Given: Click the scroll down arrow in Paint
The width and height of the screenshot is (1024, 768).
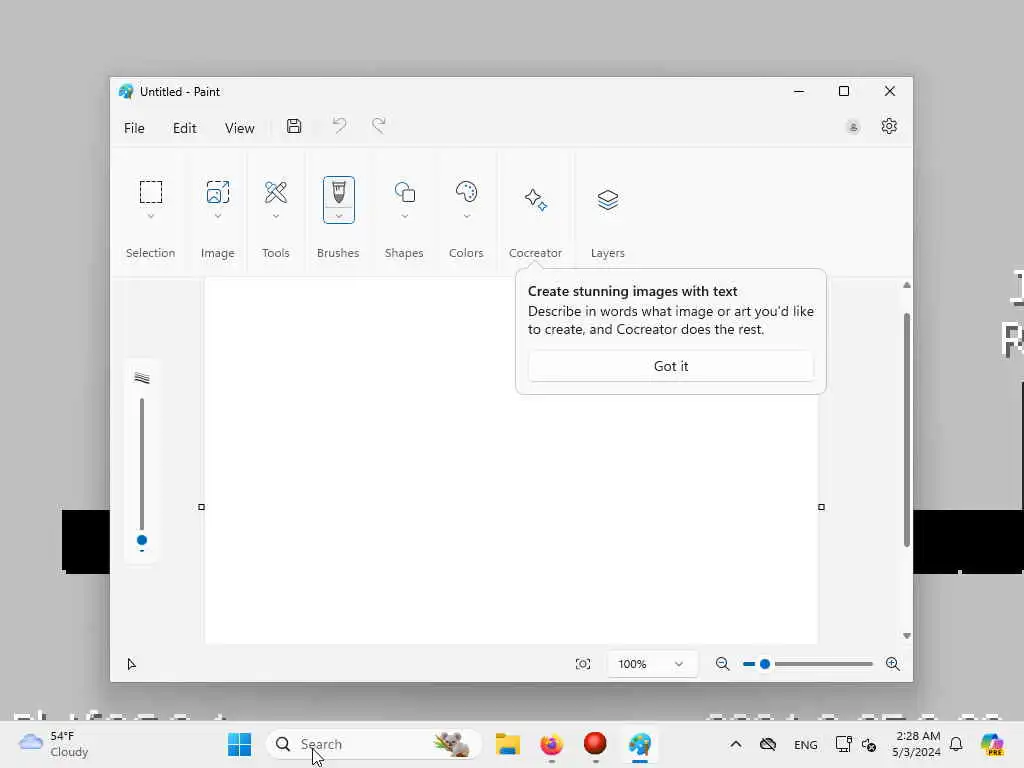Looking at the screenshot, I should (906, 635).
